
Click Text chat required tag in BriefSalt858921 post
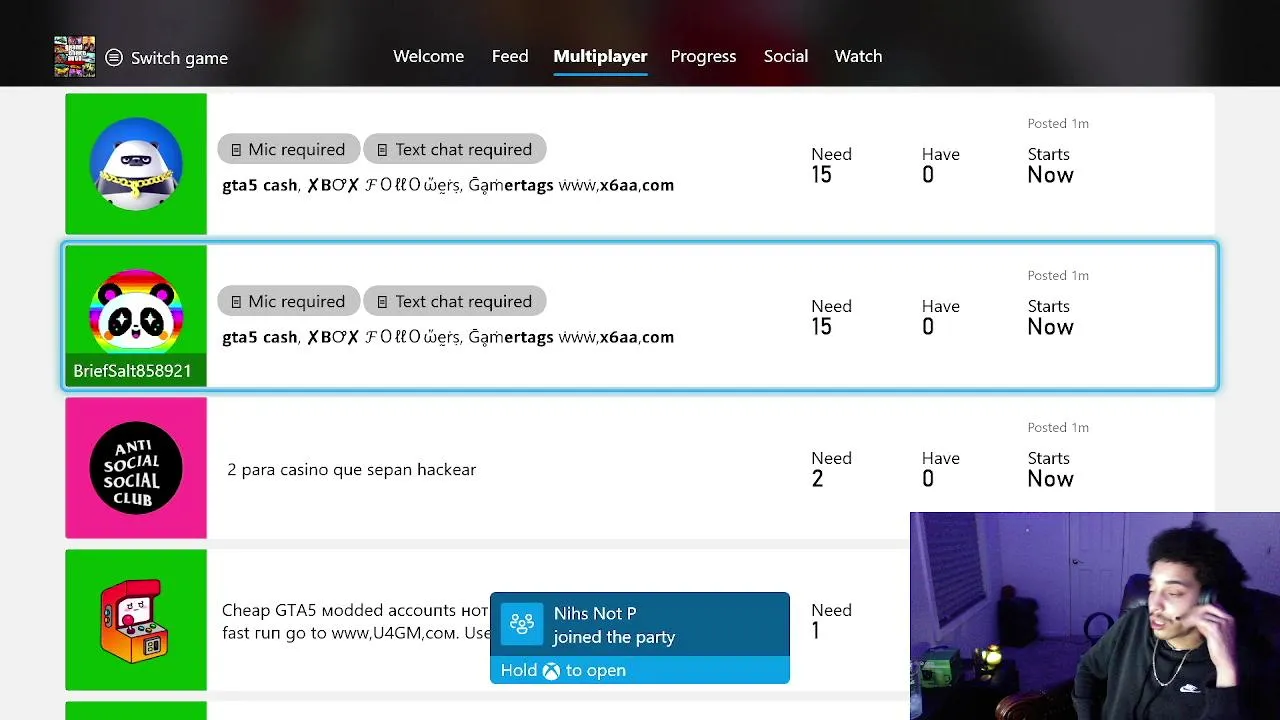pos(455,301)
